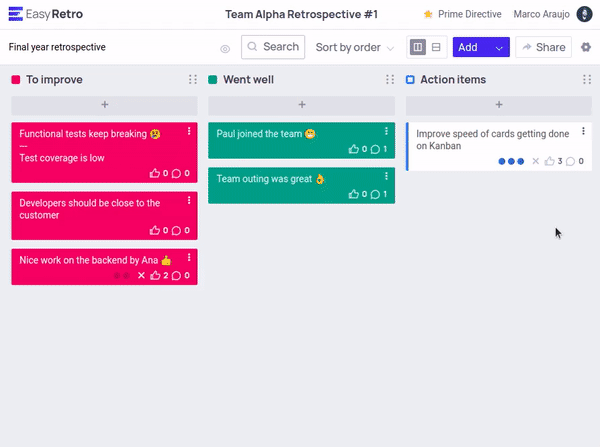The width and height of the screenshot is (600, 447).
Task: Remove vote with X on Nice work card
Action: pos(141,276)
